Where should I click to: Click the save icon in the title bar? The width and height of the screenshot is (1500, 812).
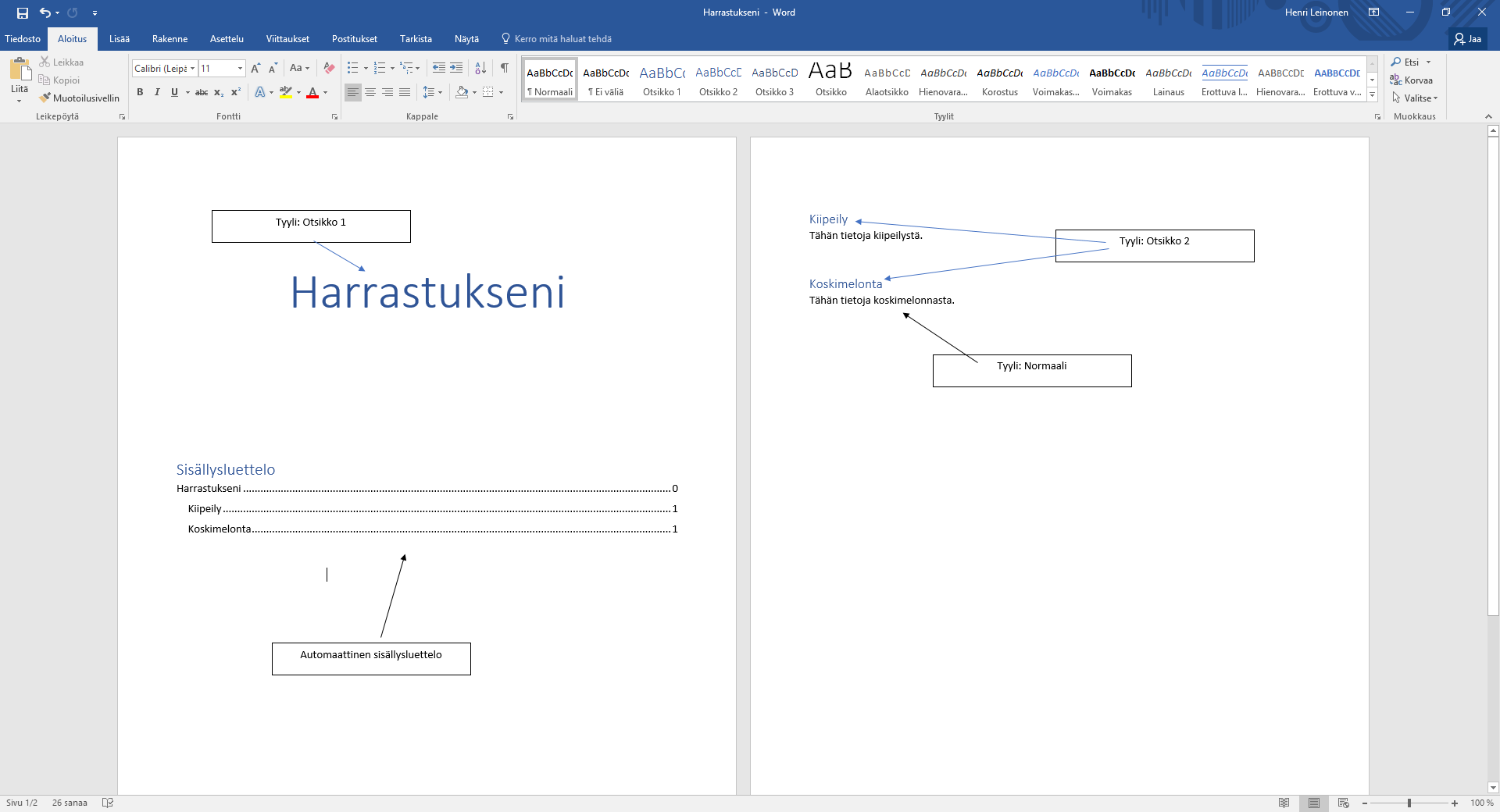point(23,12)
